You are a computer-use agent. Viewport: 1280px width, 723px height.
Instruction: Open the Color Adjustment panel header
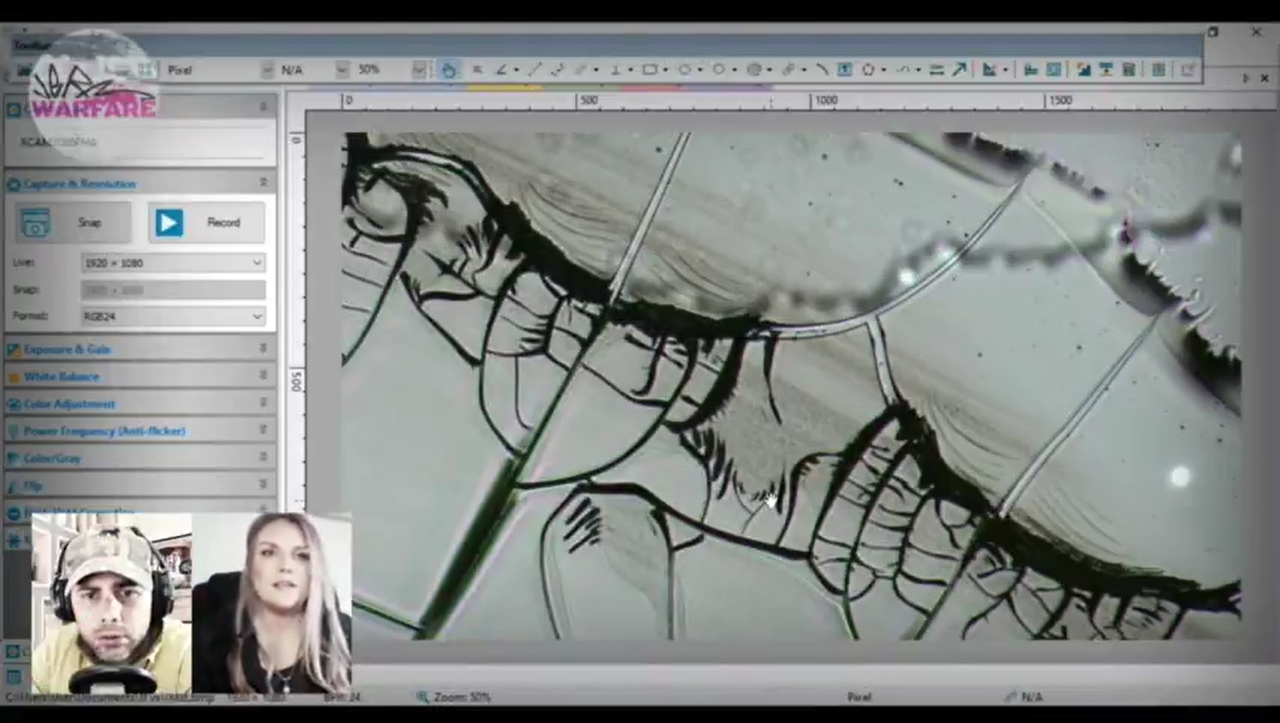140,403
